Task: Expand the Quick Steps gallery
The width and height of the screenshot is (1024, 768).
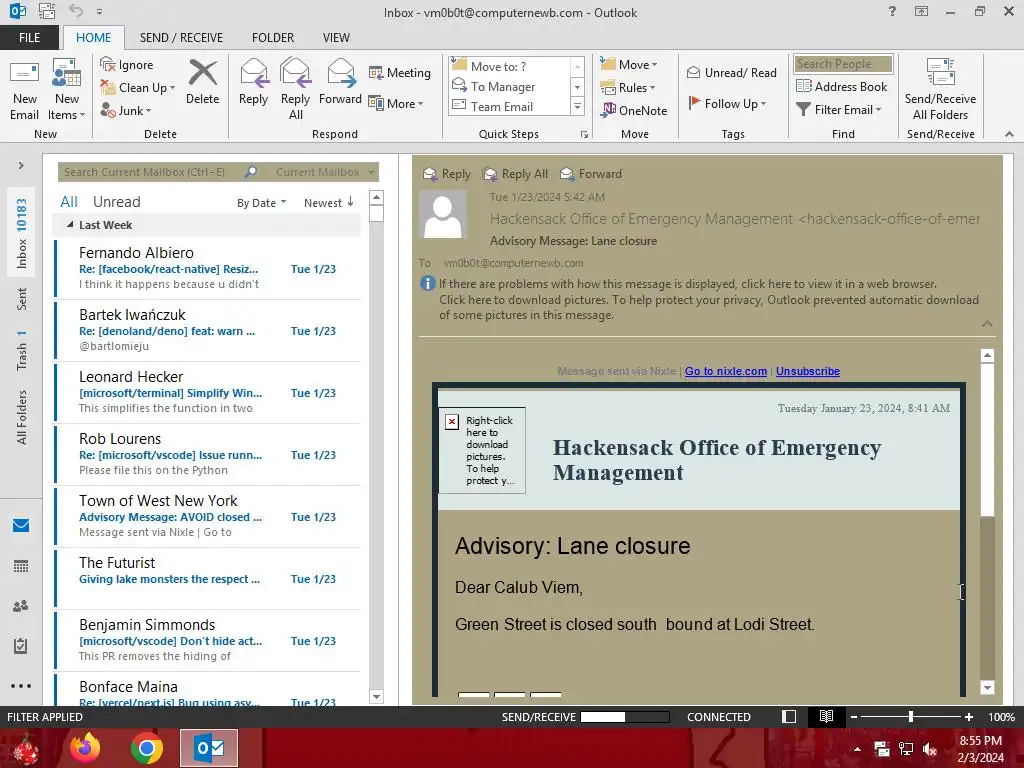Action: coord(577,106)
